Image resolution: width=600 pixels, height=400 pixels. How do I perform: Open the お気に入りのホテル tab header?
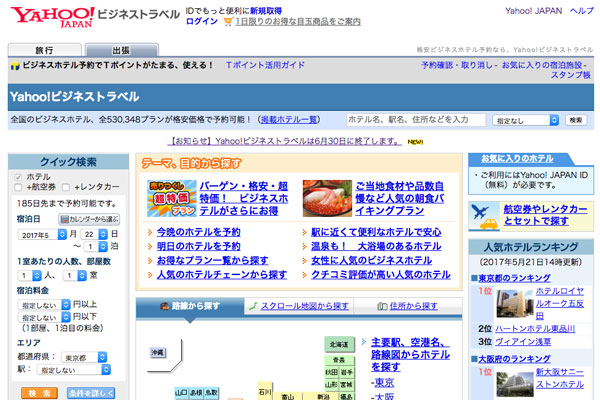click(x=517, y=158)
